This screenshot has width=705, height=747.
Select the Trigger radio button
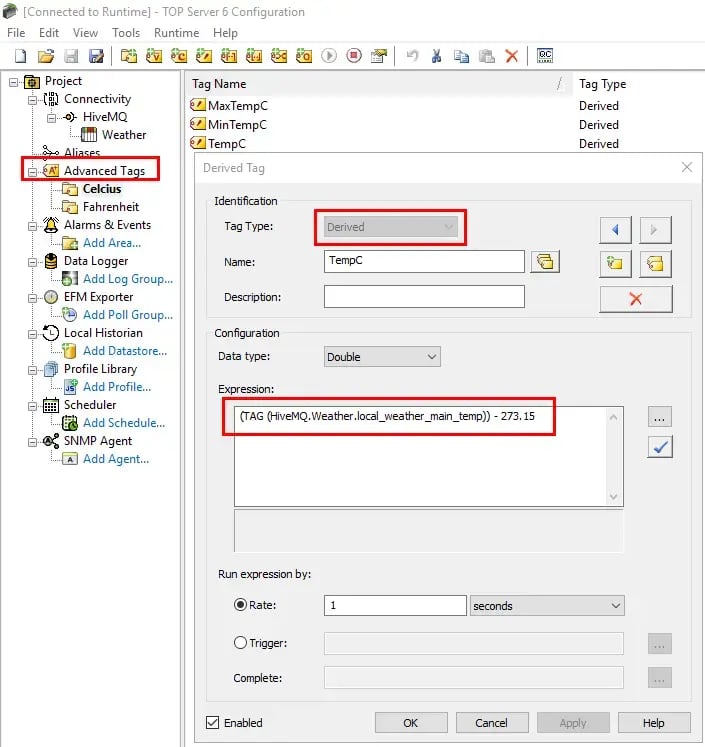(241, 643)
